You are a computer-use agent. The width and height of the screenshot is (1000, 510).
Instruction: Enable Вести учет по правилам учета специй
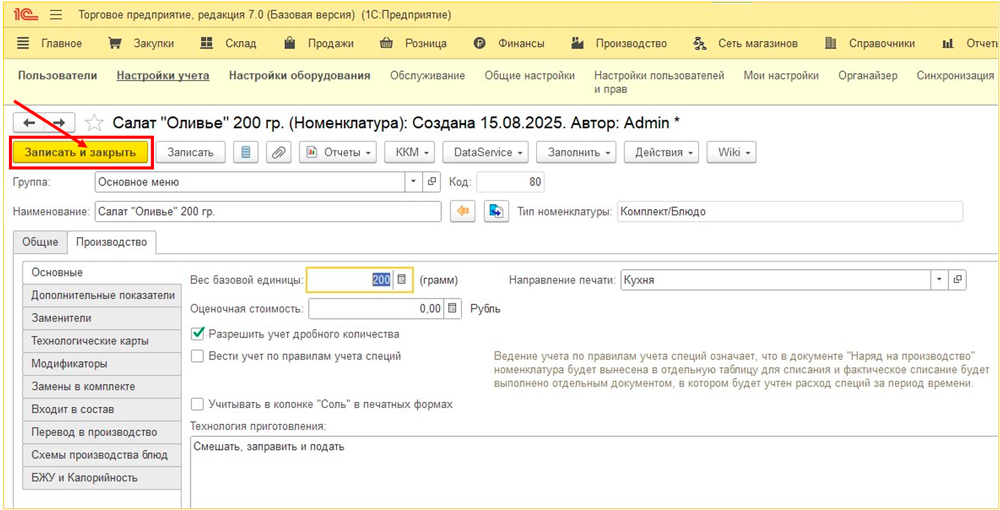coord(198,356)
